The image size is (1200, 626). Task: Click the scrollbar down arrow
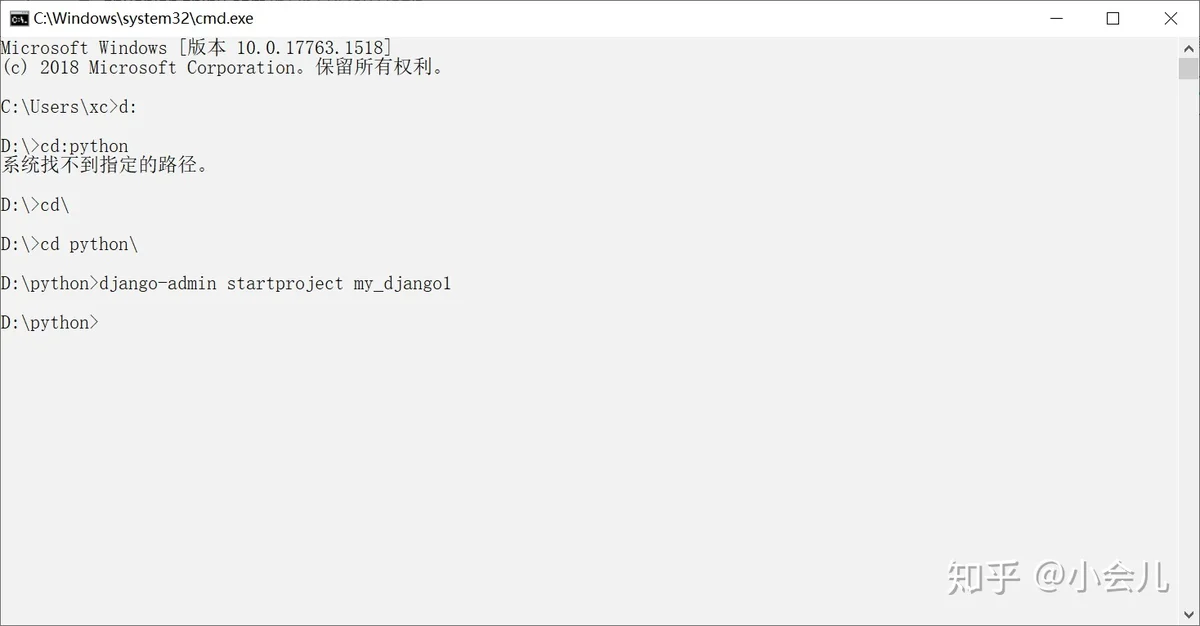(1188, 615)
